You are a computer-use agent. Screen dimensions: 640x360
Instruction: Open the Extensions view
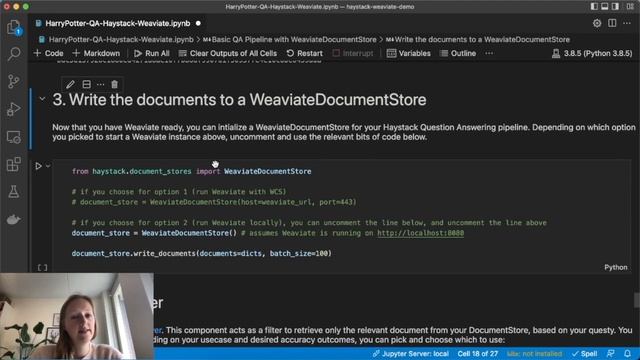click(x=14, y=164)
